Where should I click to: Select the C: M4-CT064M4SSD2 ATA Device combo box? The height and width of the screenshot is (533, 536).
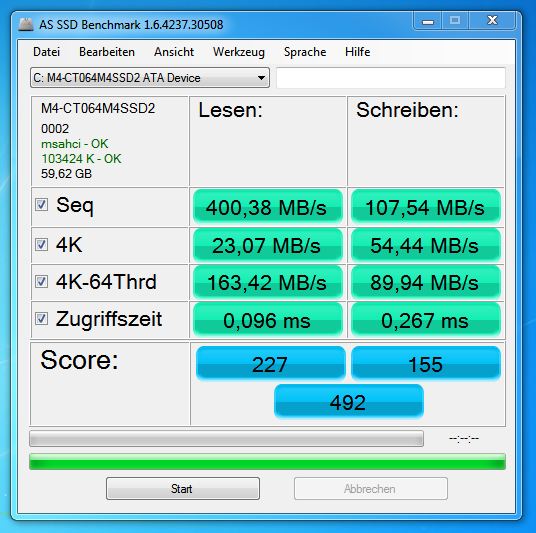[150, 78]
